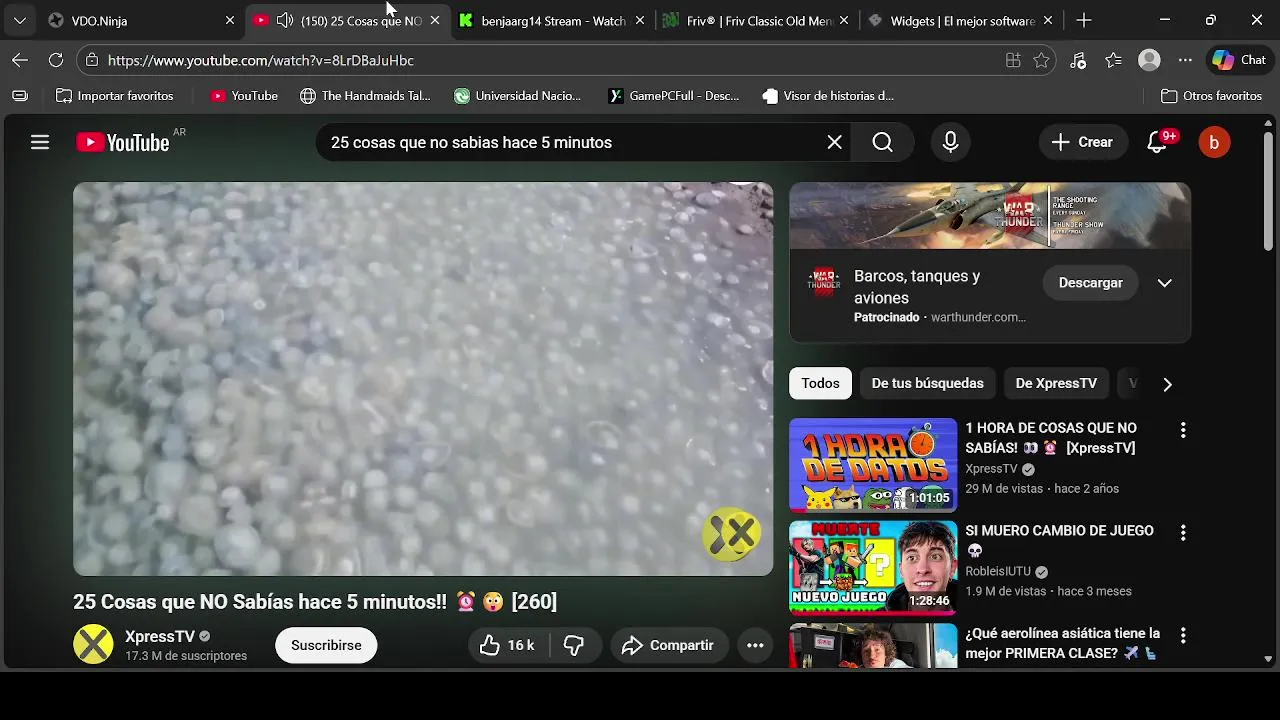
Task: Open GamePCFull bookmark
Action: [673, 96]
